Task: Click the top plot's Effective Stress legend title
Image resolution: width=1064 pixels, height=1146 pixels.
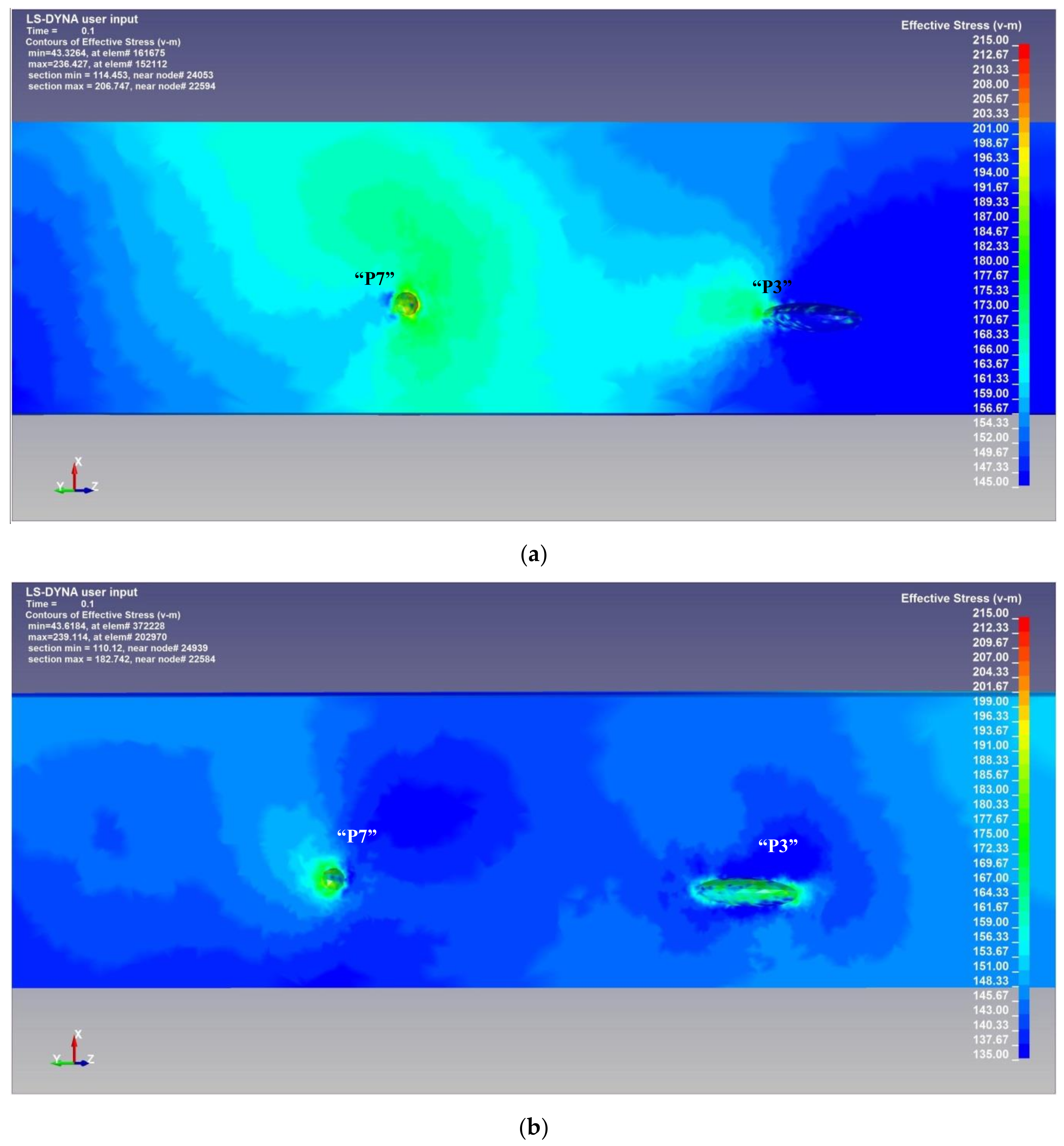Action: [961, 25]
